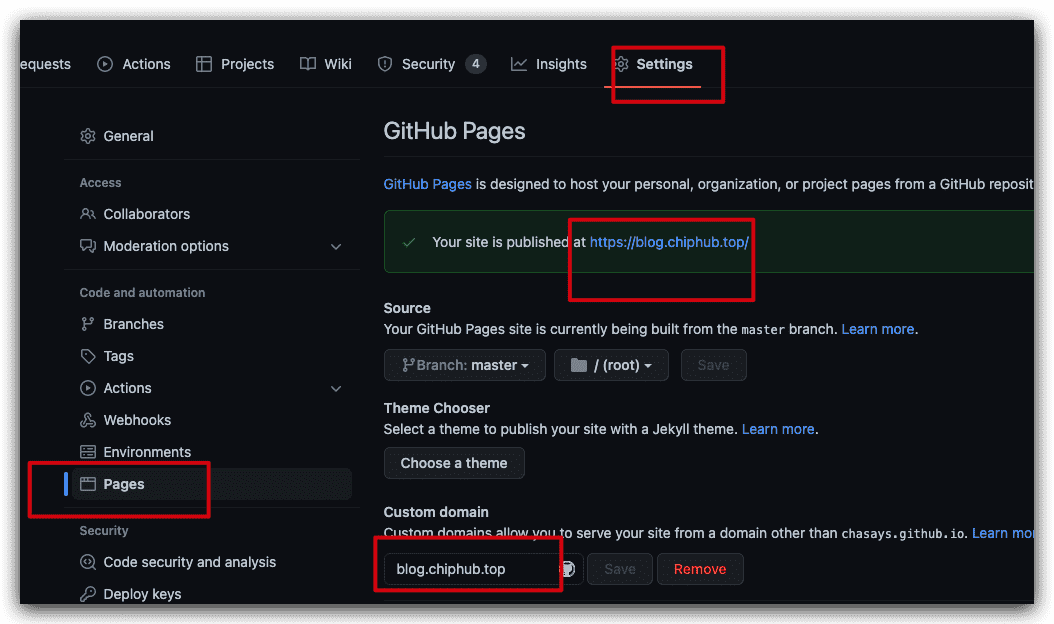Click the Branches git-branch icon
1054x624 pixels.
88,324
